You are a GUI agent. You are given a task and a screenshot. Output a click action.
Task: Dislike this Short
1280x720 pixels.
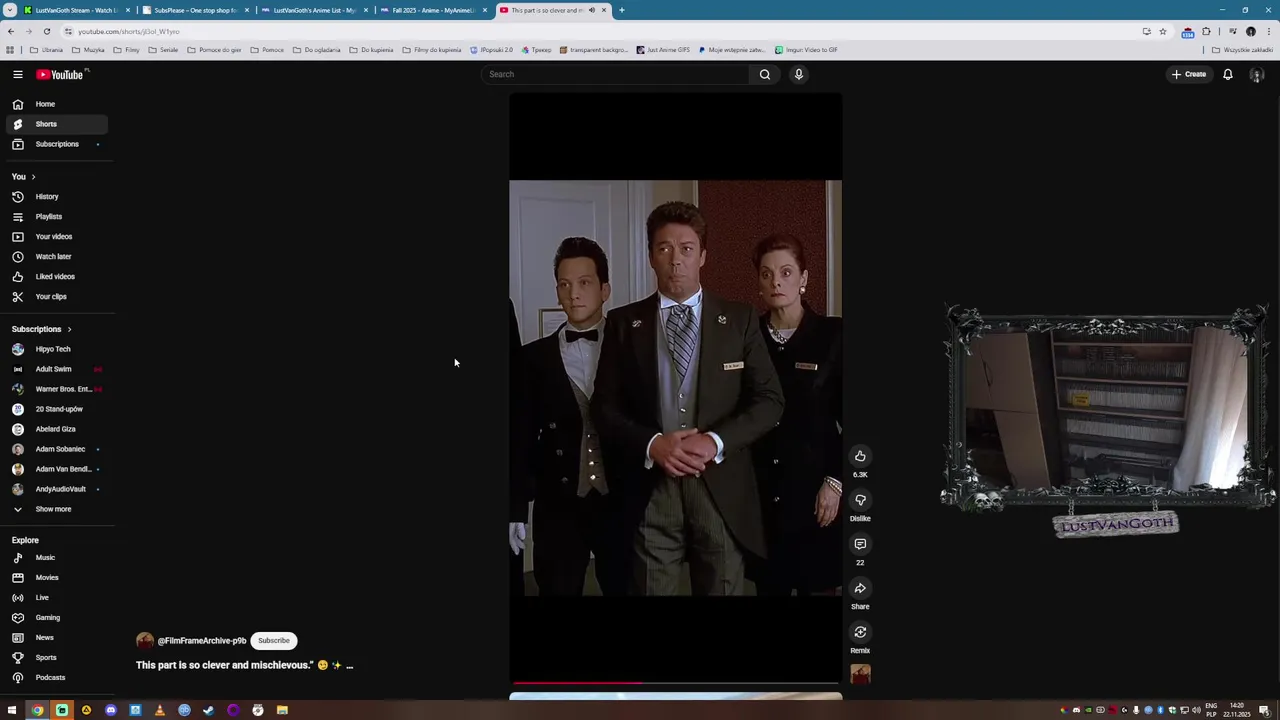860,500
